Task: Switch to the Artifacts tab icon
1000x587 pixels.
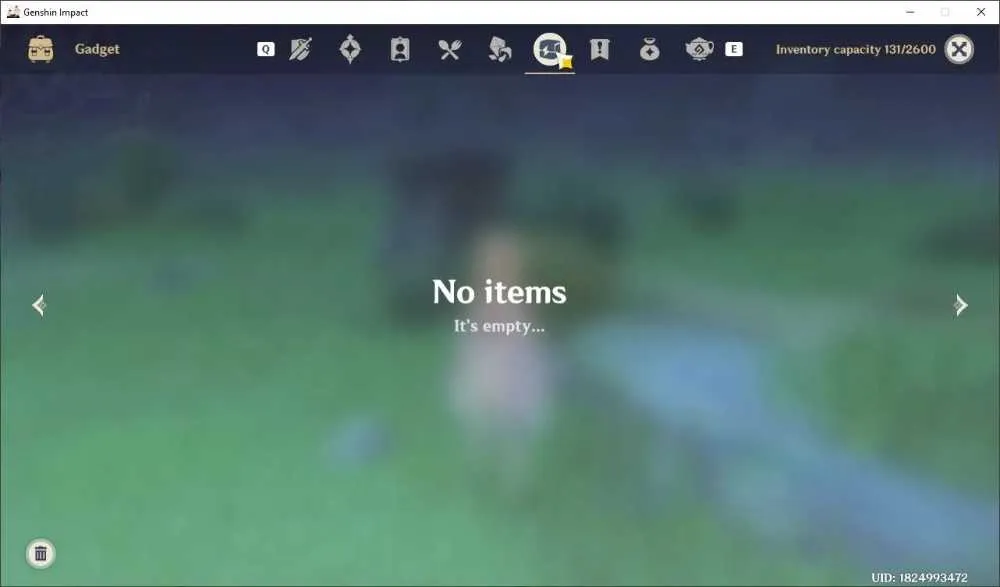Action: (350, 49)
